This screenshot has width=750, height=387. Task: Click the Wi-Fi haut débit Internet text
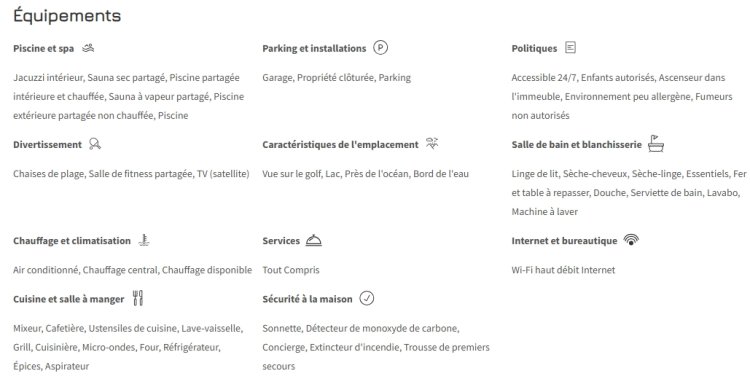(563, 270)
